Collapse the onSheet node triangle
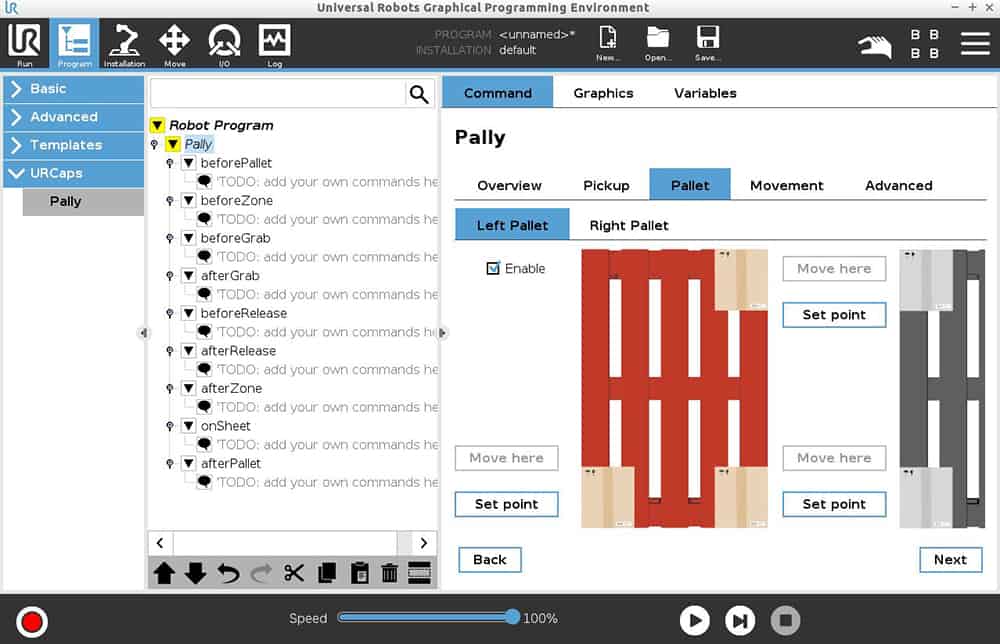Image resolution: width=1000 pixels, height=644 pixels. tap(189, 425)
